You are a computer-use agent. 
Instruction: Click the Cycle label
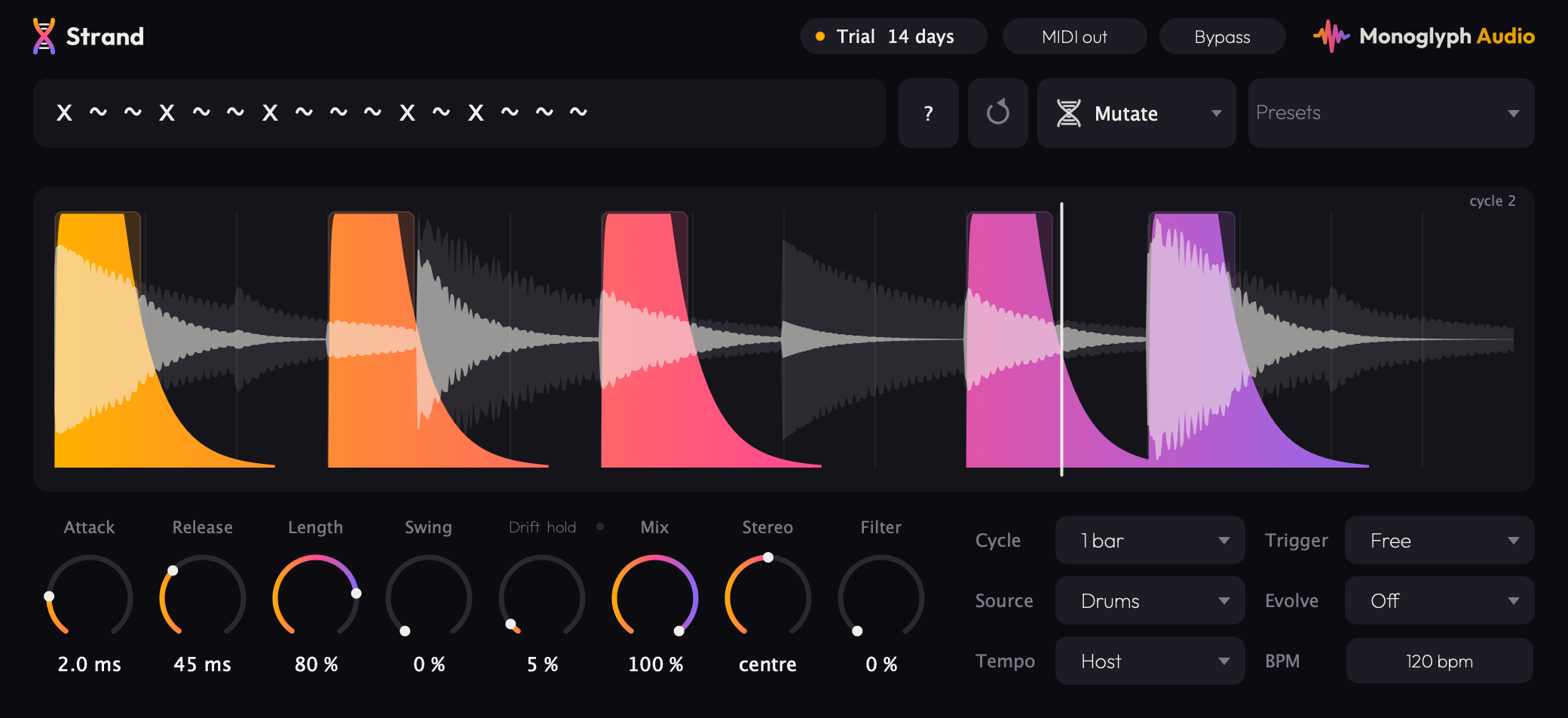tap(997, 540)
